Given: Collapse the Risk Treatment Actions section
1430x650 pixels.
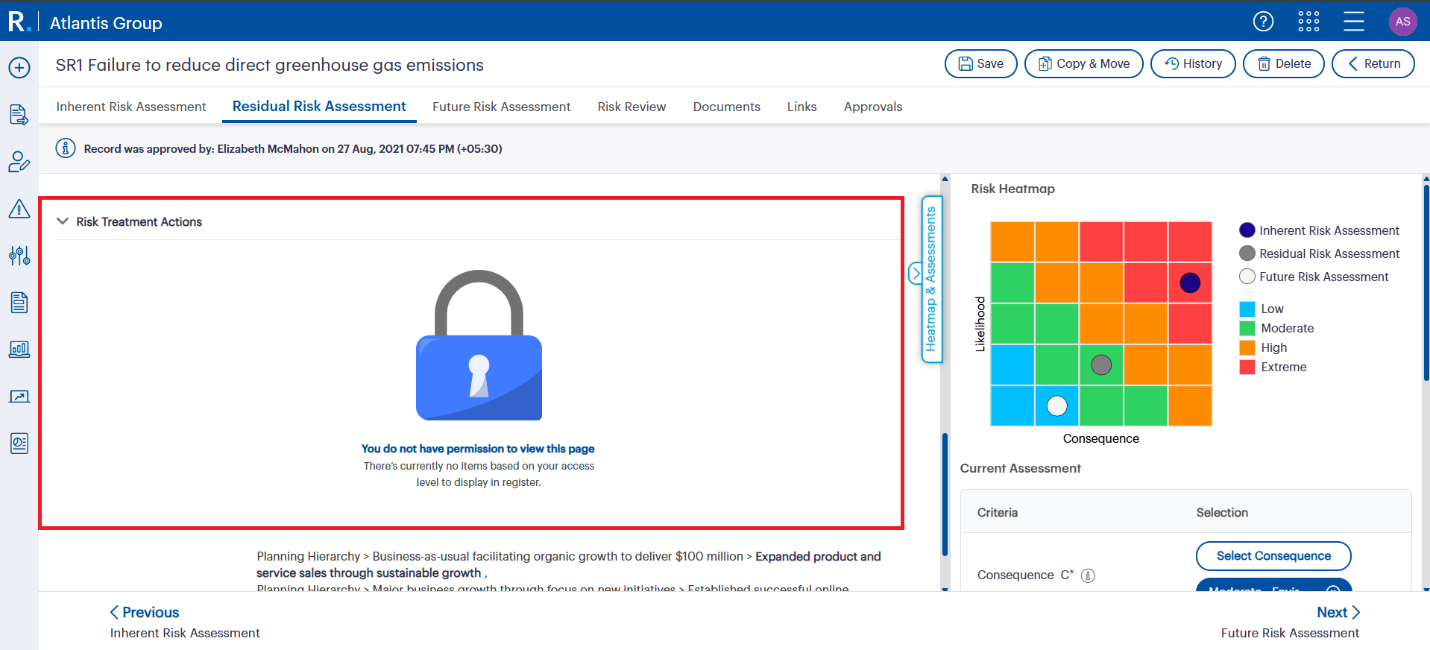Looking at the screenshot, I should click(63, 222).
